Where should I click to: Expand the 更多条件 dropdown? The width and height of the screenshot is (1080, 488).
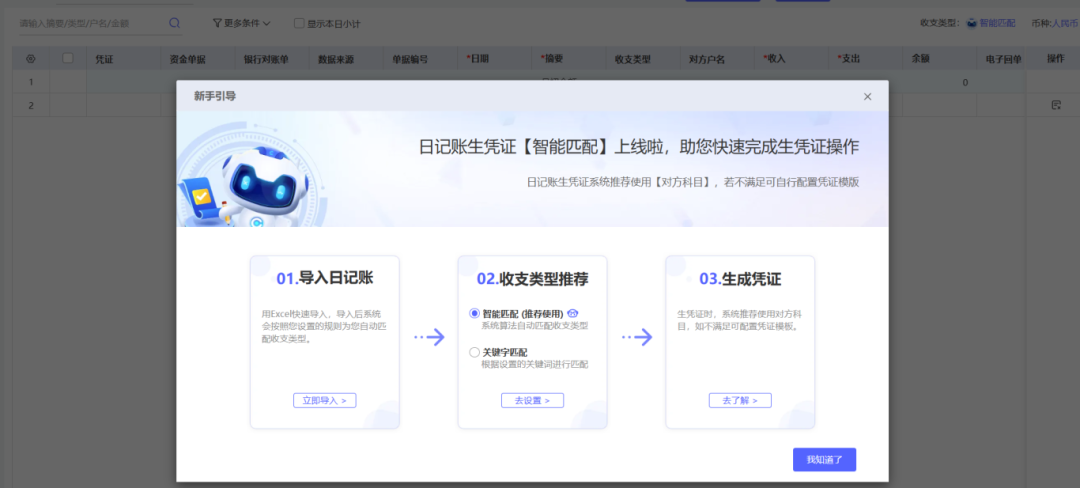[242, 23]
